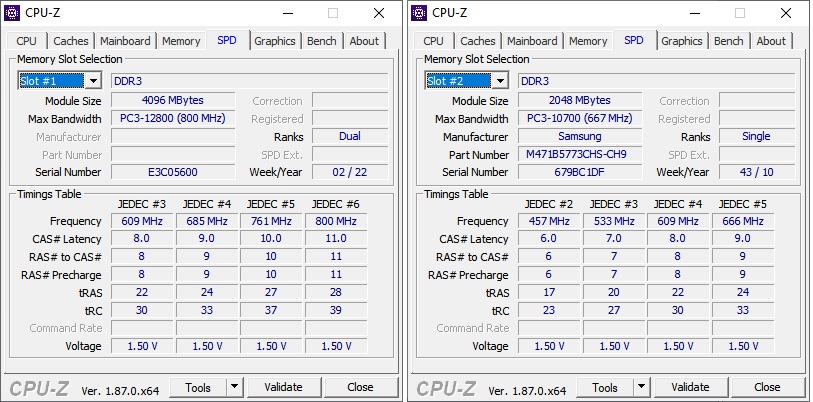Click serial number E3C05600

click(173, 172)
